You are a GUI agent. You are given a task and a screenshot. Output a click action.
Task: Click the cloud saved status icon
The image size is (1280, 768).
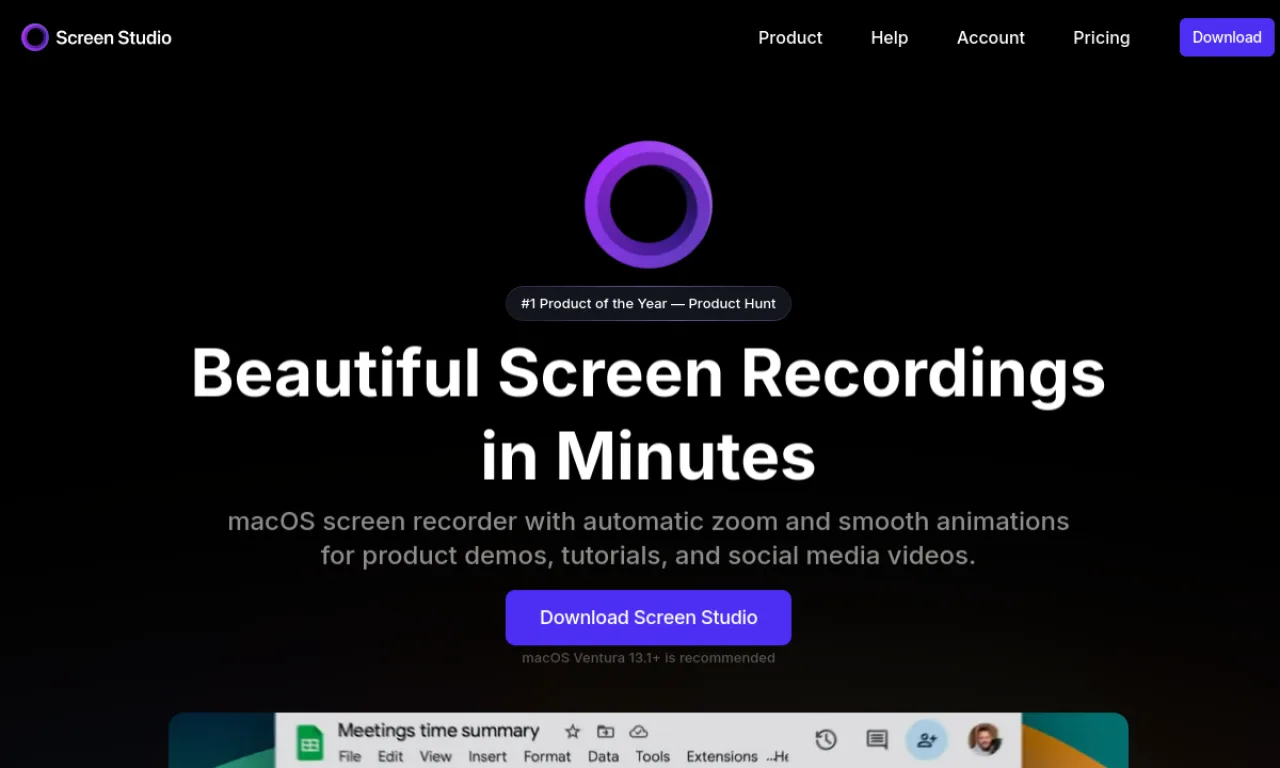[x=638, y=732]
